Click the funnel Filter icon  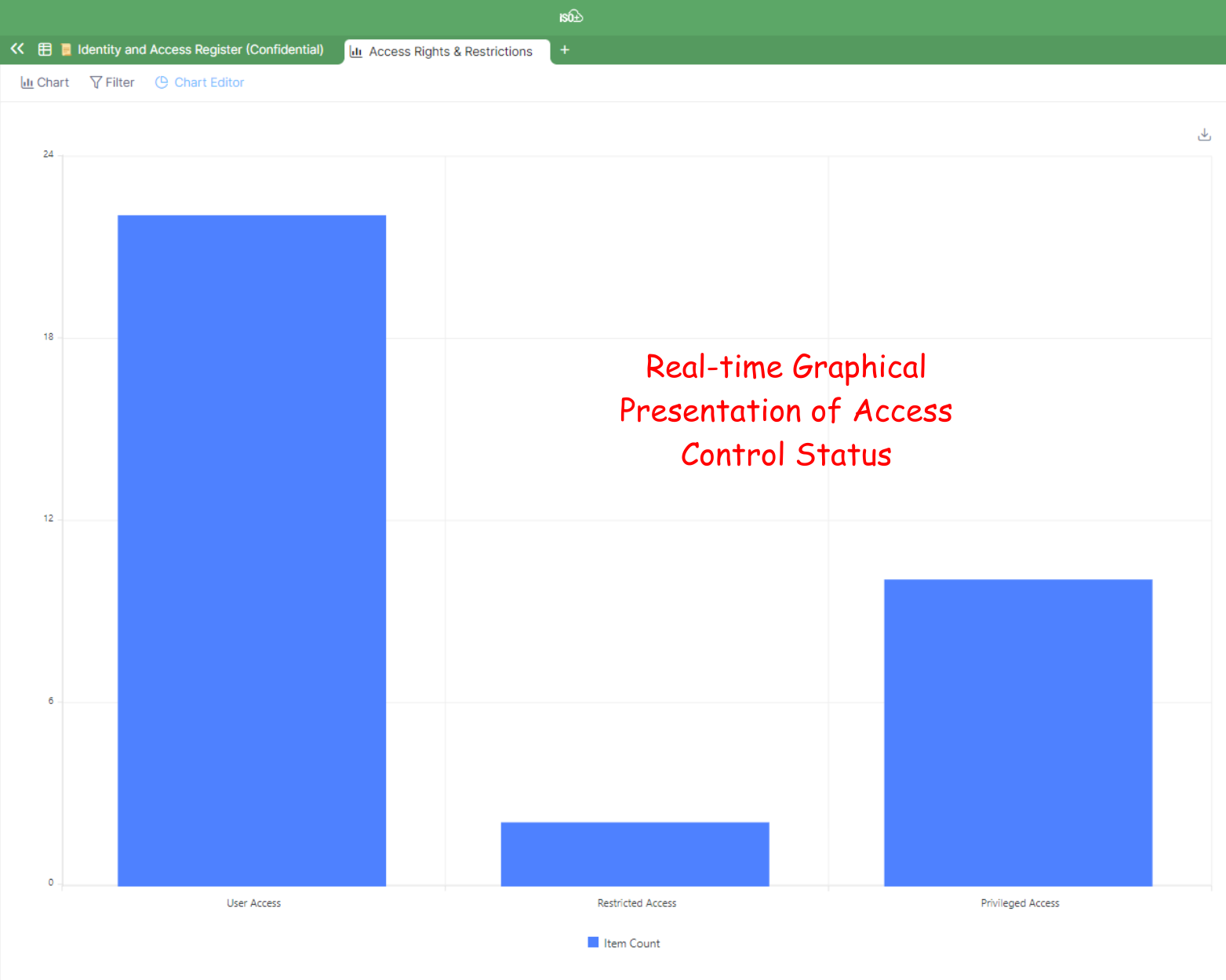pyautogui.click(x=96, y=82)
